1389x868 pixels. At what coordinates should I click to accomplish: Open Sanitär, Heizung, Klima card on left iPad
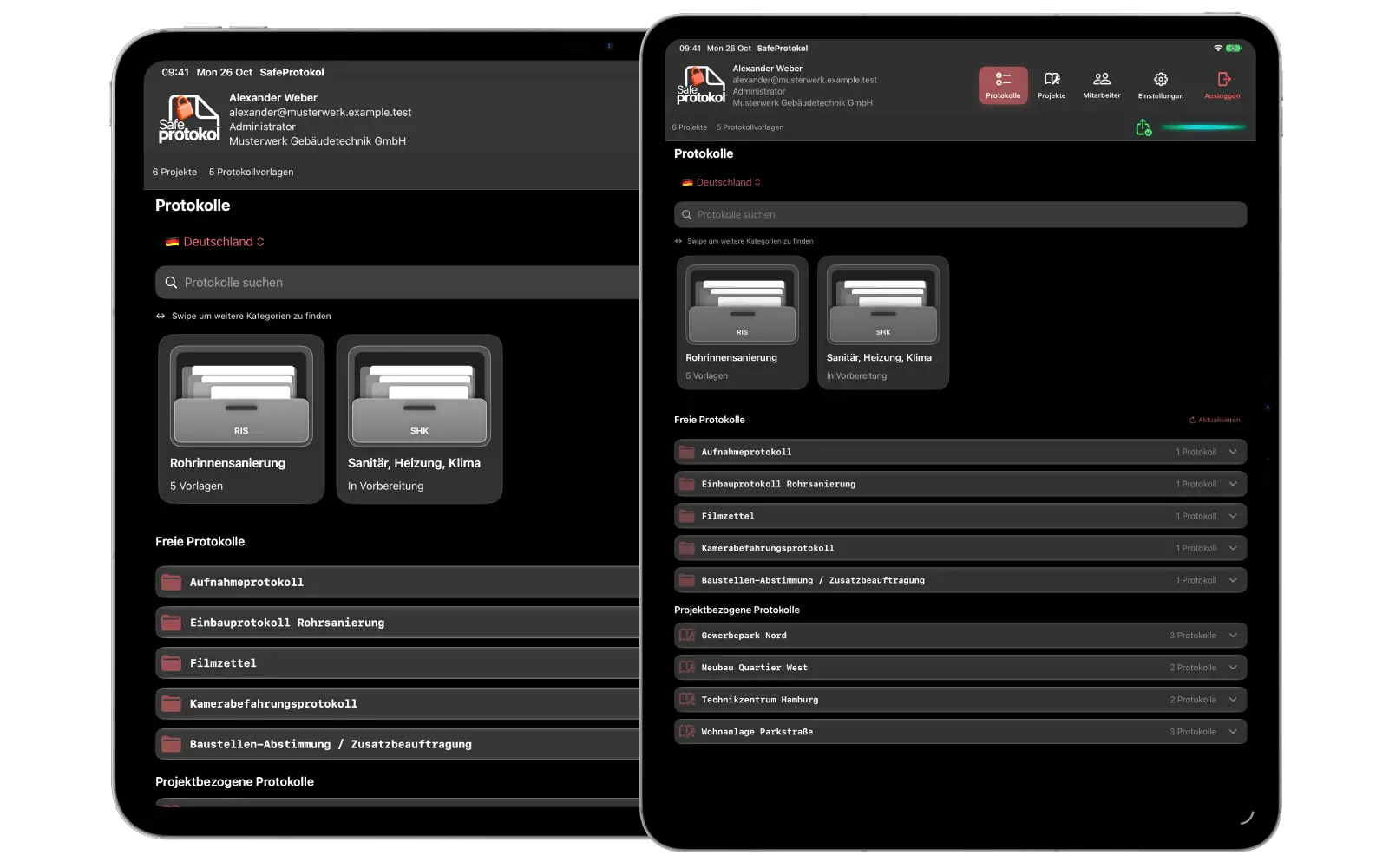[x=419, y=419]
